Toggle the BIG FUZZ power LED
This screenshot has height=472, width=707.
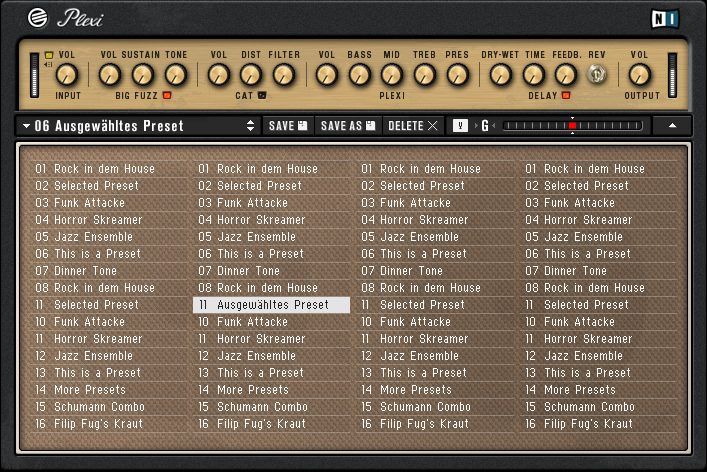pyautogui.click(x=167, y=95)
